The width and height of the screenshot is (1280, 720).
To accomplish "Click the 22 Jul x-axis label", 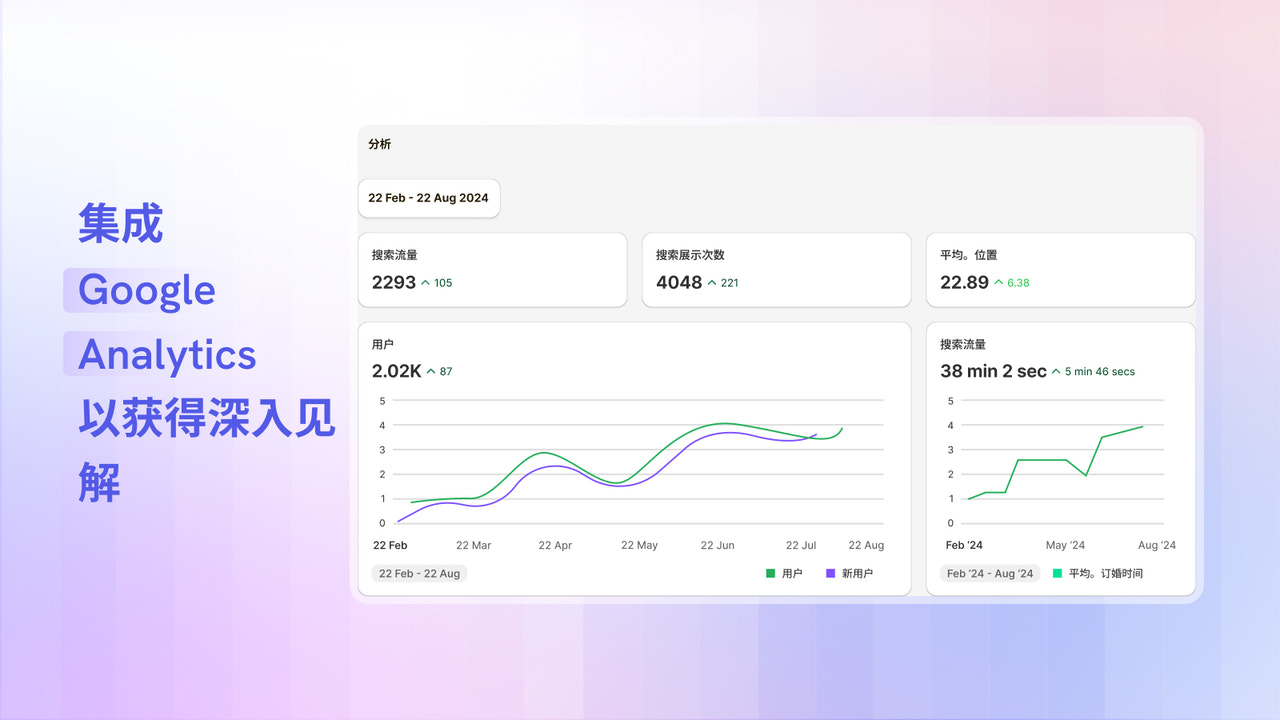I will click(801, 545).
